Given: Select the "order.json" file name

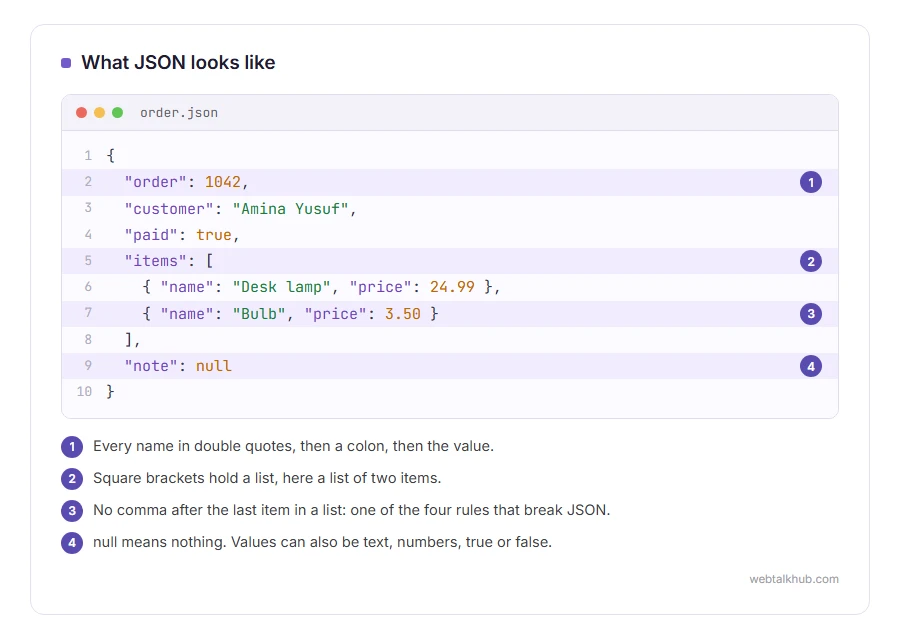Looking at the screenshot, I should [179, 113].
